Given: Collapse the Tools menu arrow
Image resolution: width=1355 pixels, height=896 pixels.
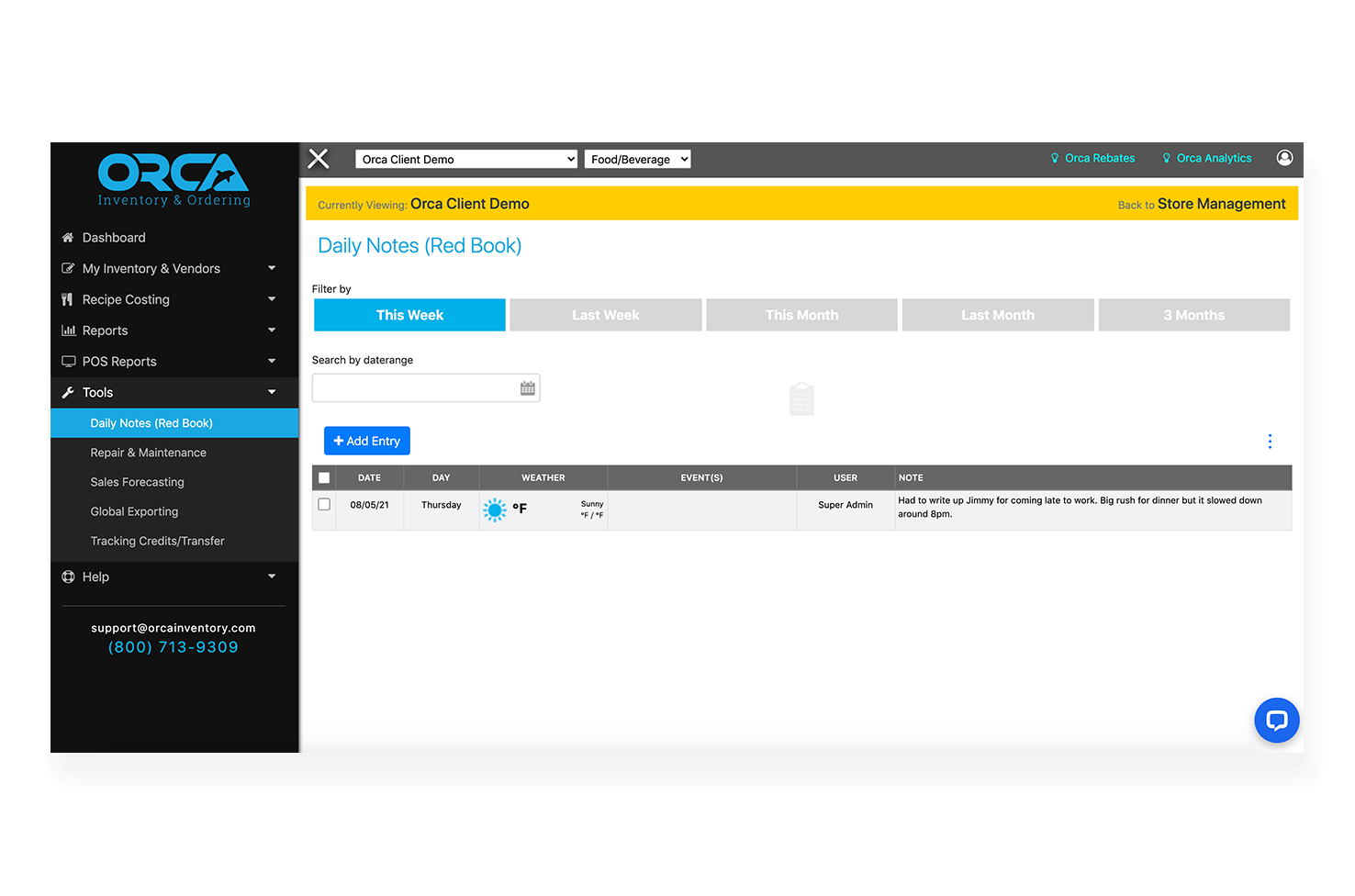Looking at the screenshot, I should 272,392.
